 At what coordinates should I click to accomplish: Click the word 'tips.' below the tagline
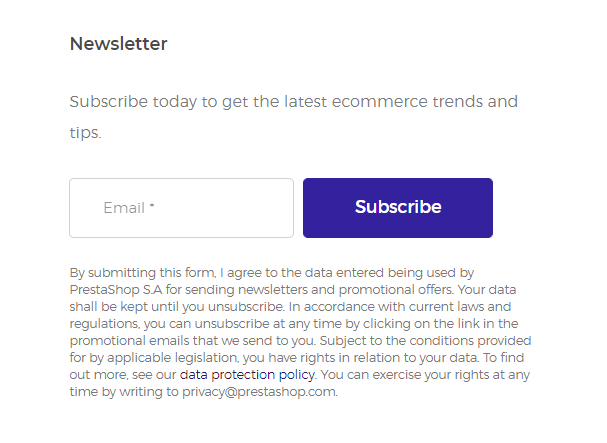click(85, 133)
